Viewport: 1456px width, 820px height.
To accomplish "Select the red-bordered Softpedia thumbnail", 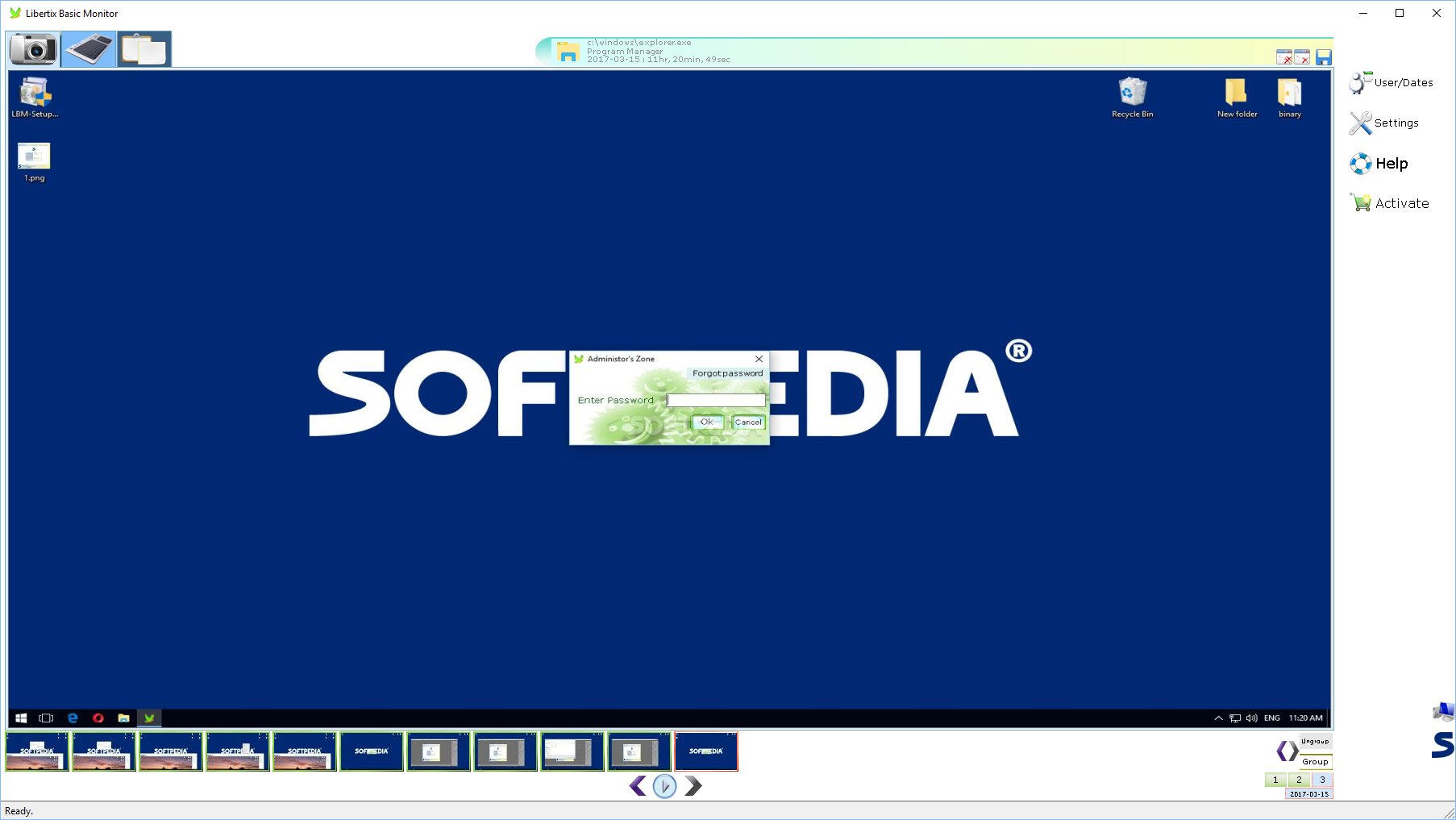I will (x=706, y=751).
